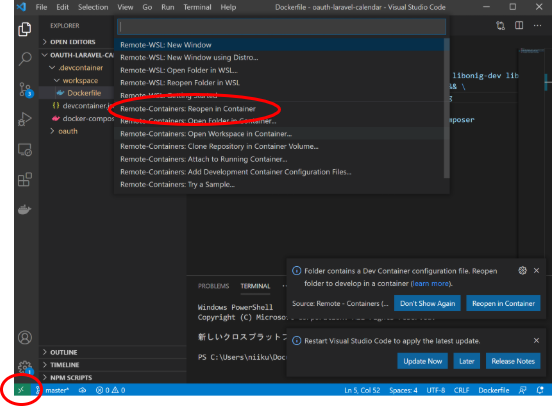Open the Run and Debug view
Screen dimensions: 554x406
[25, 119]
